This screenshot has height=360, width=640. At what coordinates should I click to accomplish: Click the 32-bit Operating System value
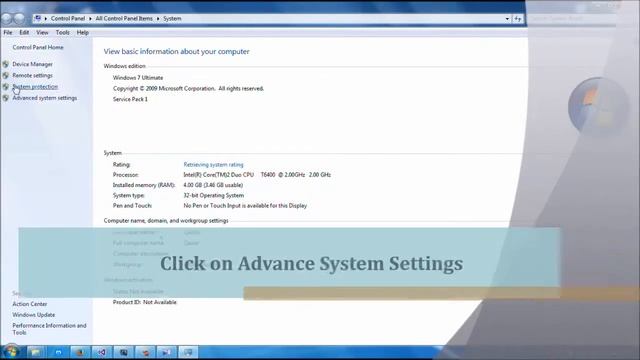pos(213,196)
